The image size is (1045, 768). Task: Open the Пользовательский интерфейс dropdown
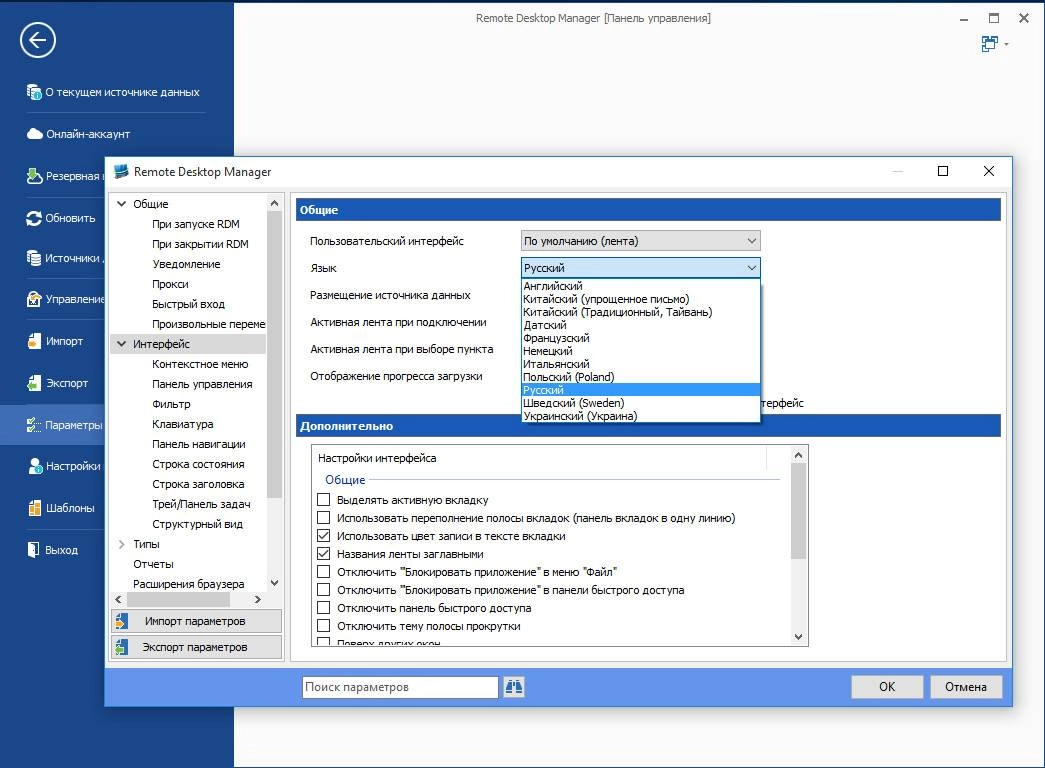(640, 241)
